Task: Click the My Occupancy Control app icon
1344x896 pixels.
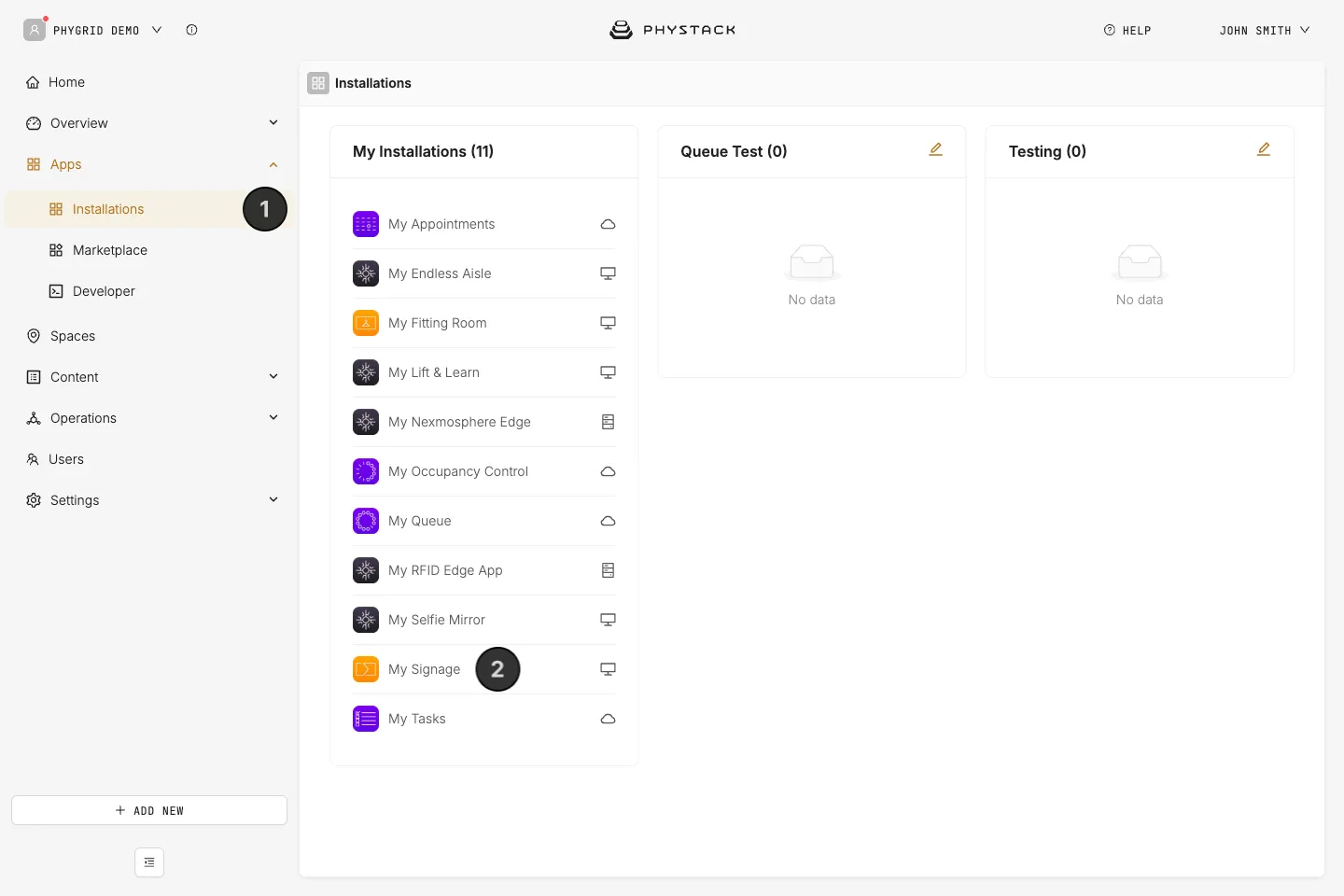Action: [x=366, y=471]
